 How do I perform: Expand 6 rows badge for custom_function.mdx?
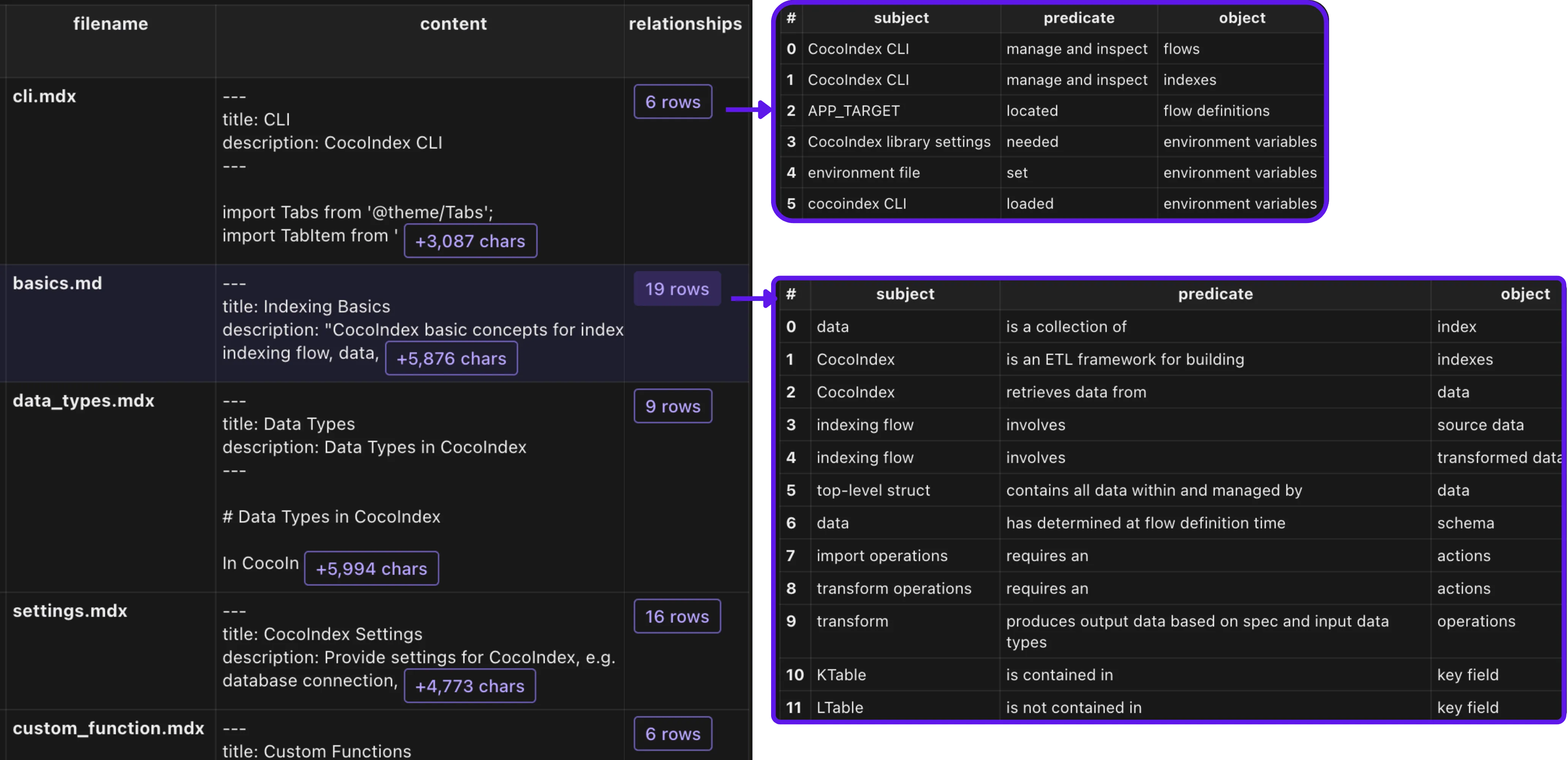673,734
